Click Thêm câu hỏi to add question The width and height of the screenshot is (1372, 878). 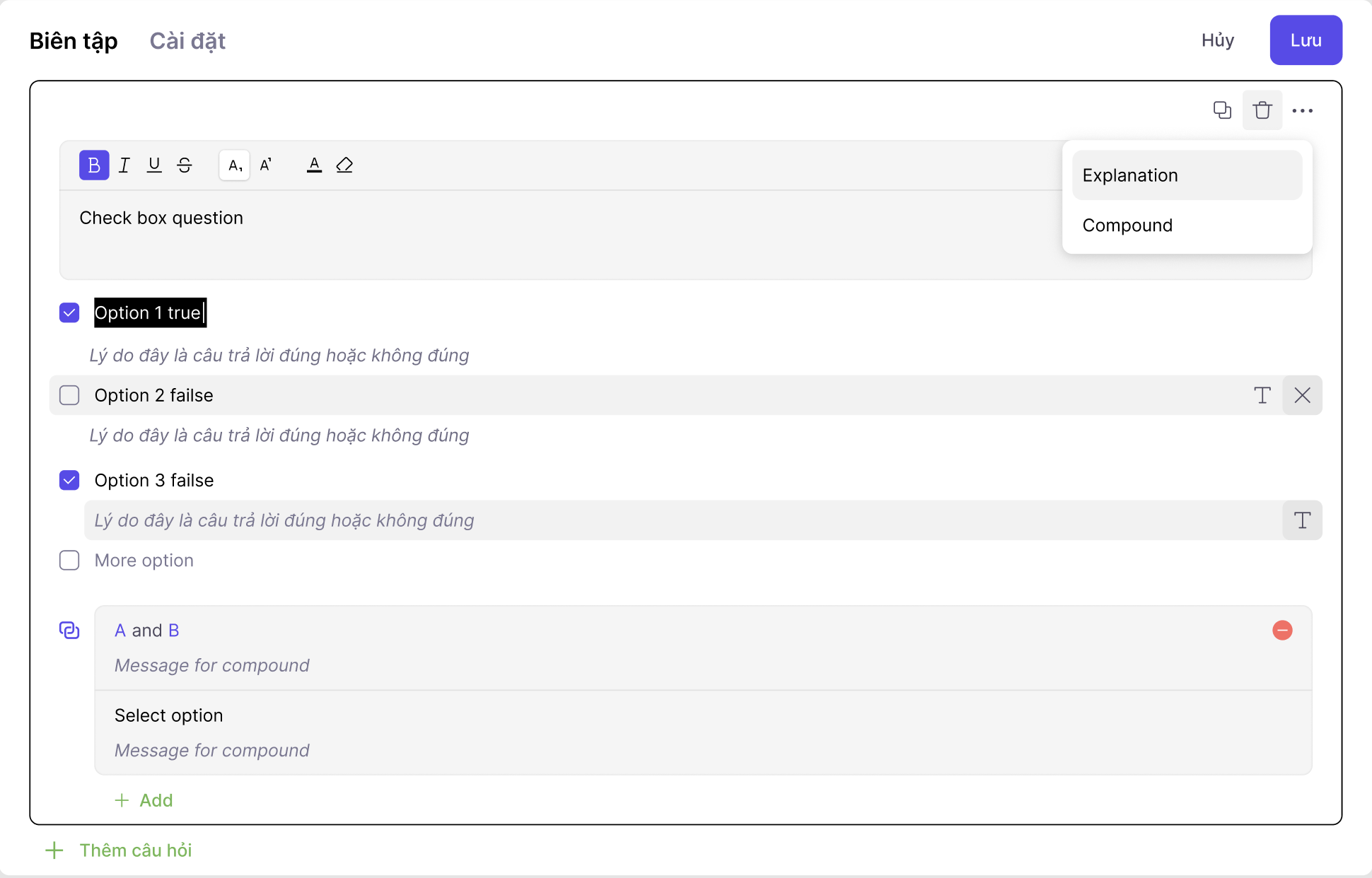tap(119, 850)
